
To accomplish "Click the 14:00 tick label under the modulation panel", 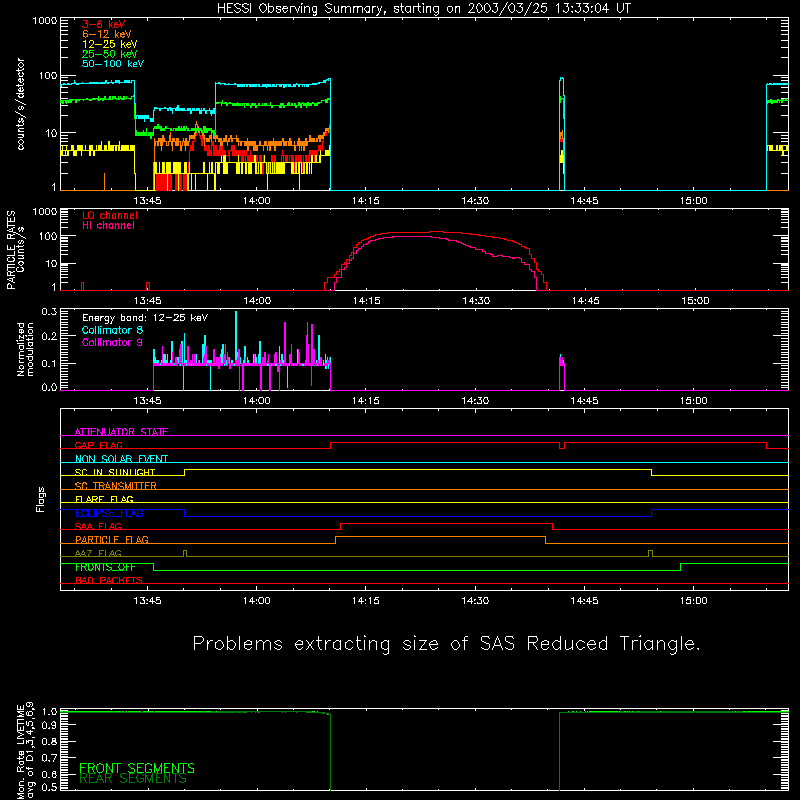I will [257, 401].
